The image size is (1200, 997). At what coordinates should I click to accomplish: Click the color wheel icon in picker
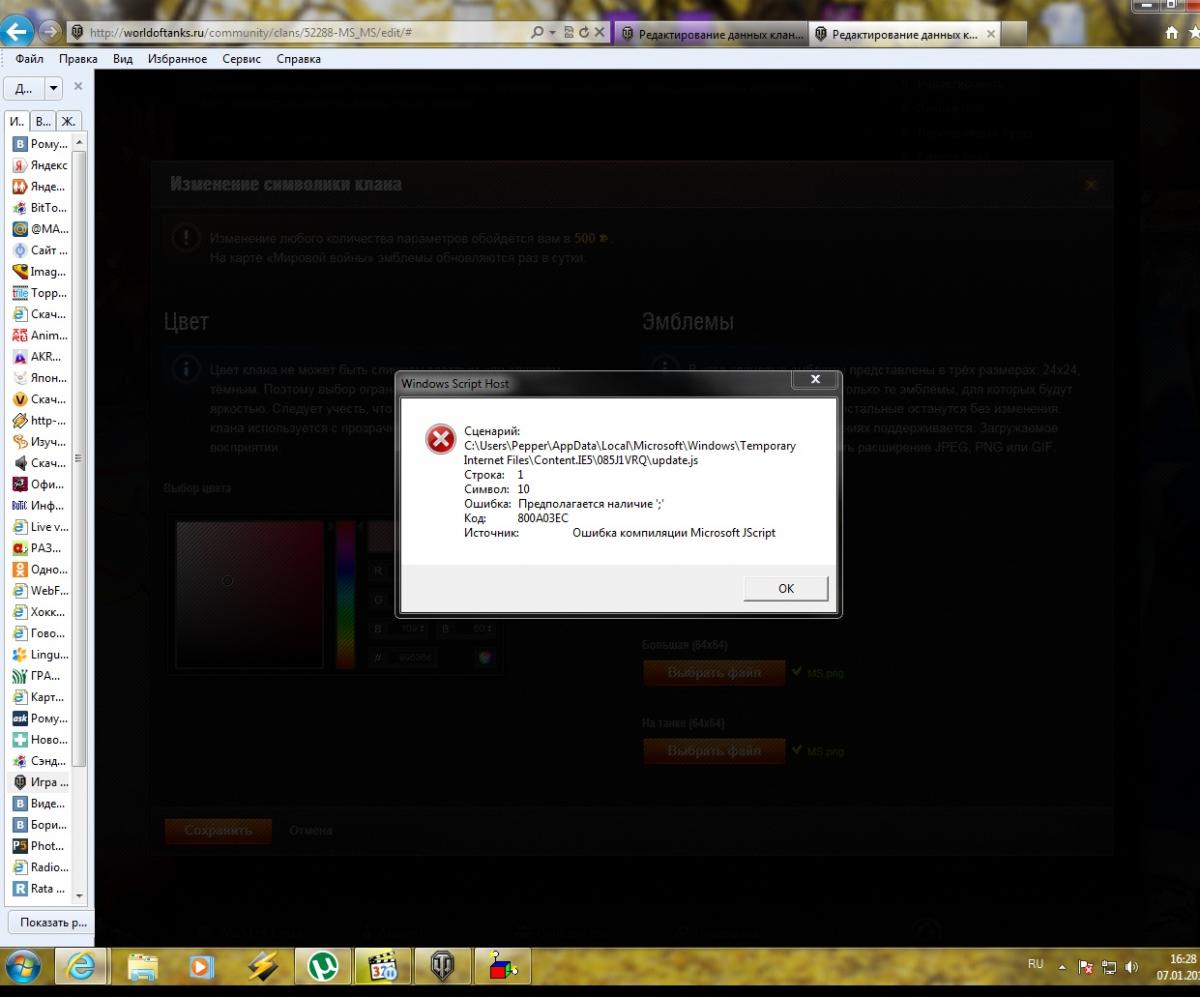[484, 657]
